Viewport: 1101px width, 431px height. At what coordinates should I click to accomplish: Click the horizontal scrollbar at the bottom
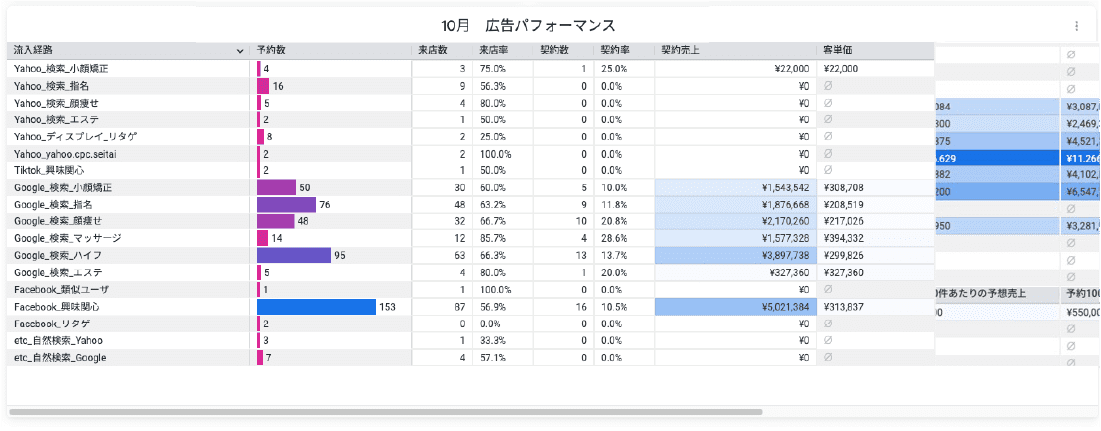(385, 411)
